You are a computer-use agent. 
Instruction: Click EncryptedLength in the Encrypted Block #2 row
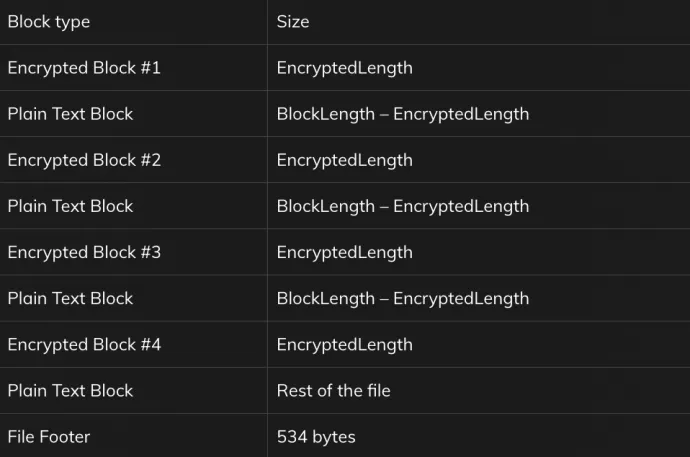point(344,160)
